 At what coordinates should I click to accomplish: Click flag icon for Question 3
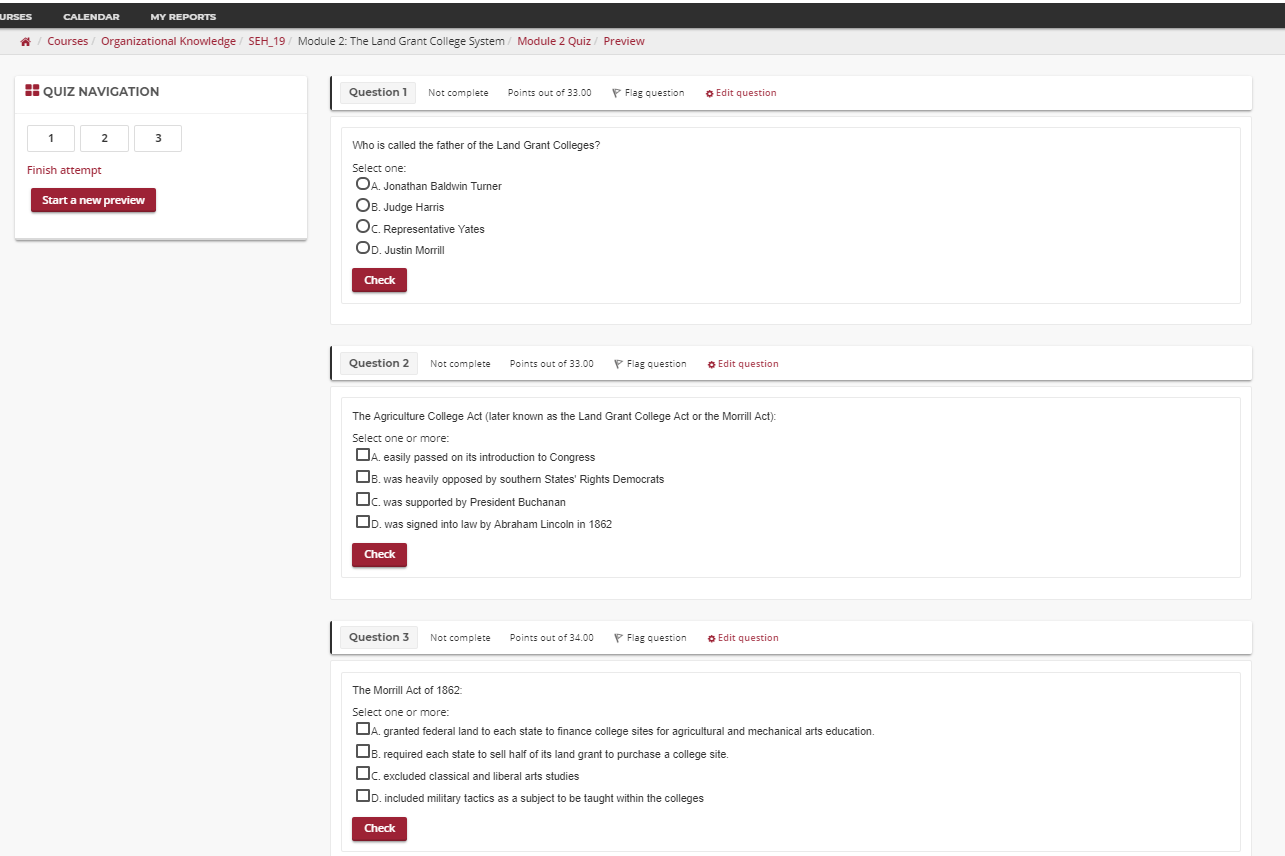(619, 638)
